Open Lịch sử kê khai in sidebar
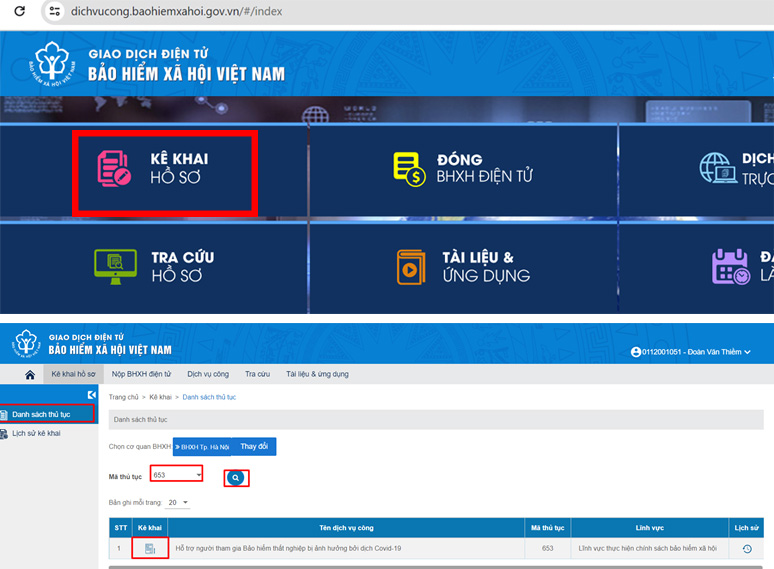The height and width of the screenshot is (569, 774). pos(36,433)
